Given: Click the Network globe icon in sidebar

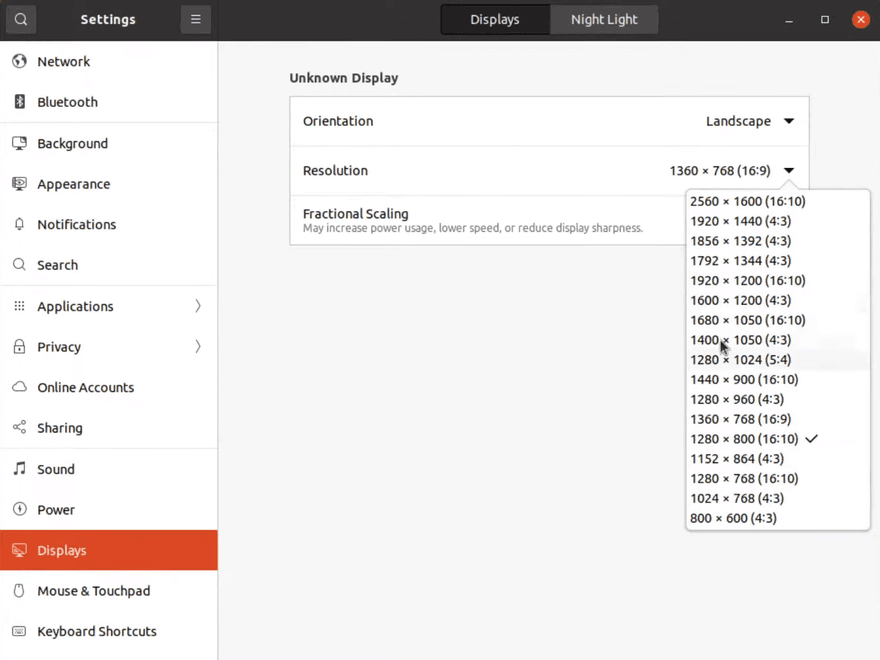Looking at the screenshot, I should point(19,62).
